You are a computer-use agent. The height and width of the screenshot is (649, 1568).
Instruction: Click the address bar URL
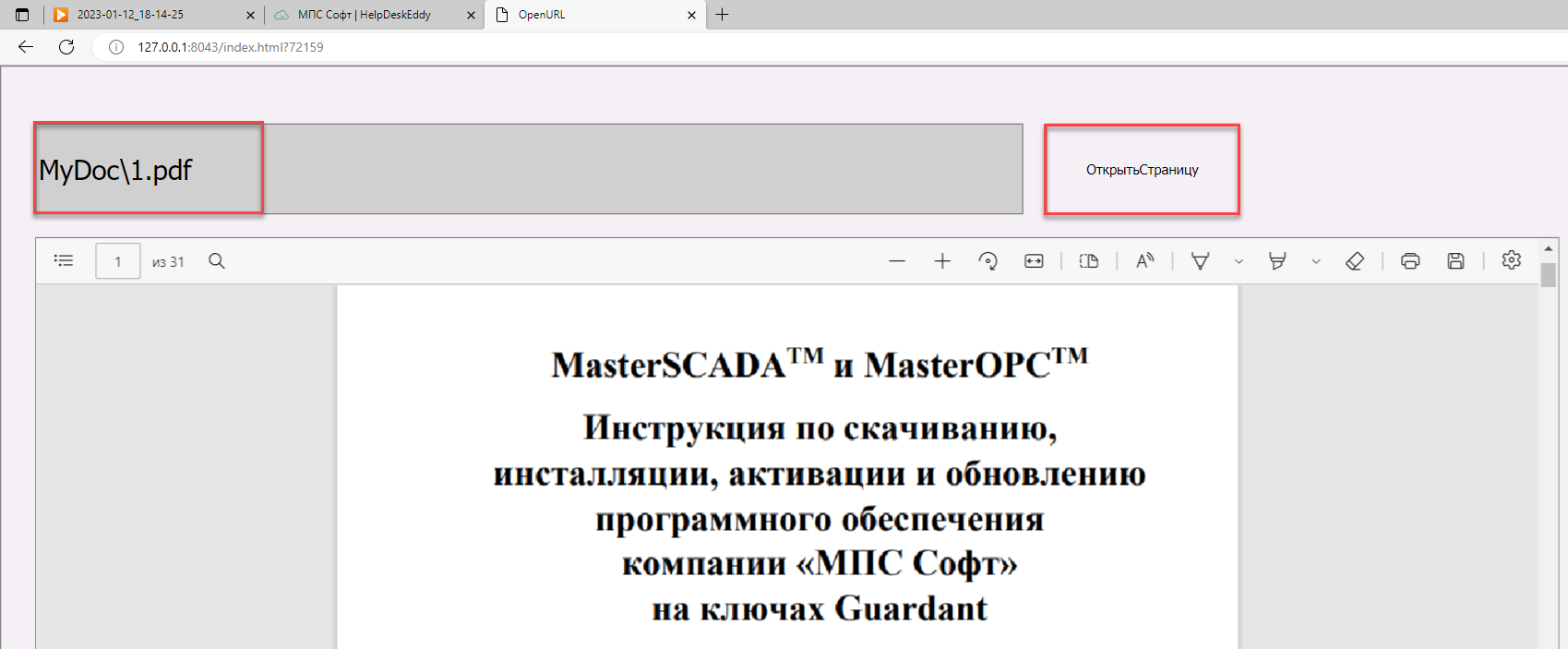click(231, 47)
